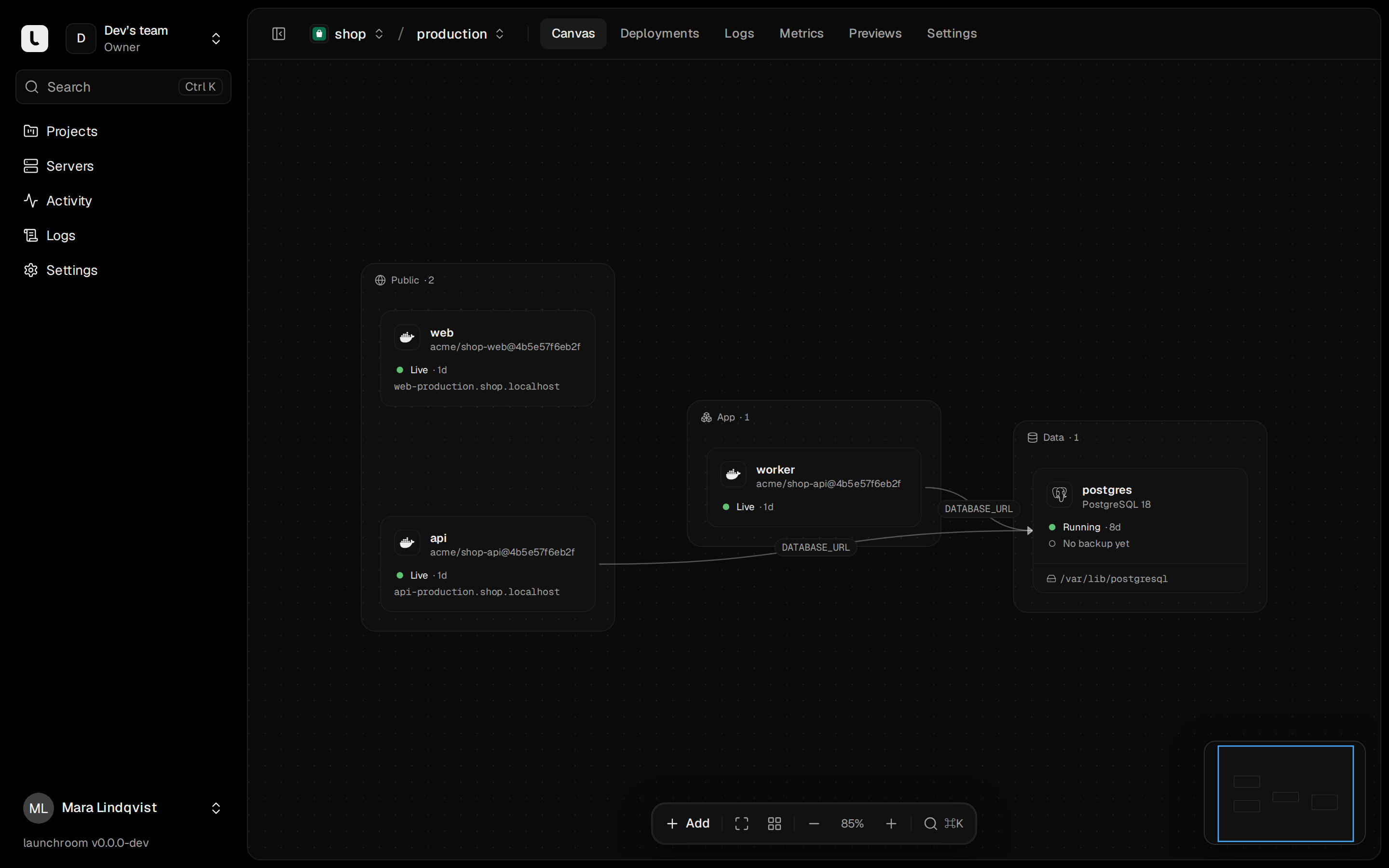Screen dimensions: 1389x868
Task: Open sidebar Settings with gear
Action: pos(123,271)
